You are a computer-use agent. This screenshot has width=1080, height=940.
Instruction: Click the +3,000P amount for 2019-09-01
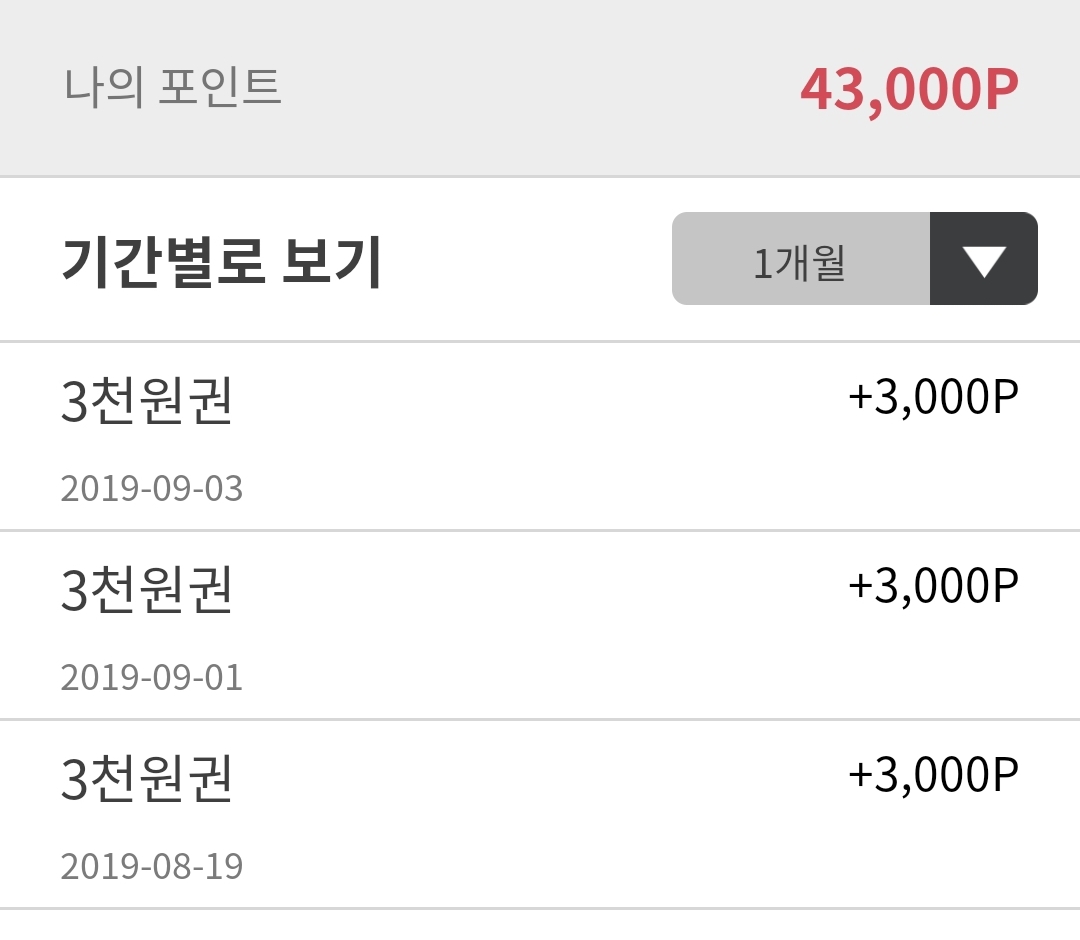(932, 586)
